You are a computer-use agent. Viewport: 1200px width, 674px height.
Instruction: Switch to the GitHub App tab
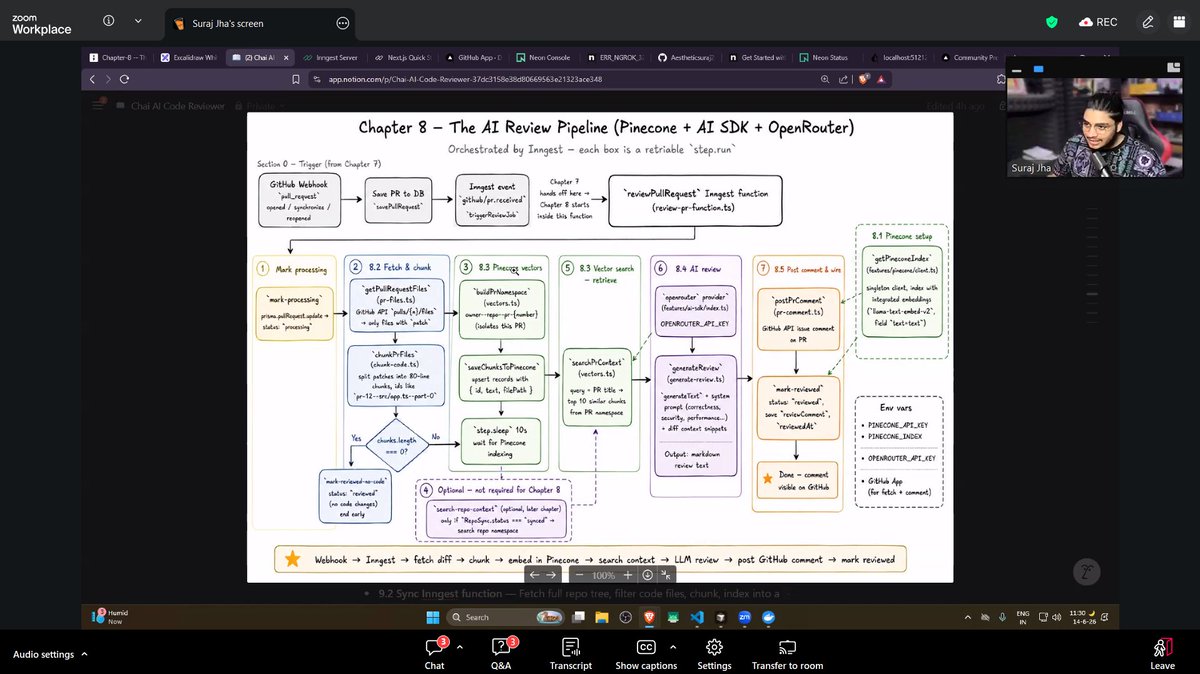(474, 58)
